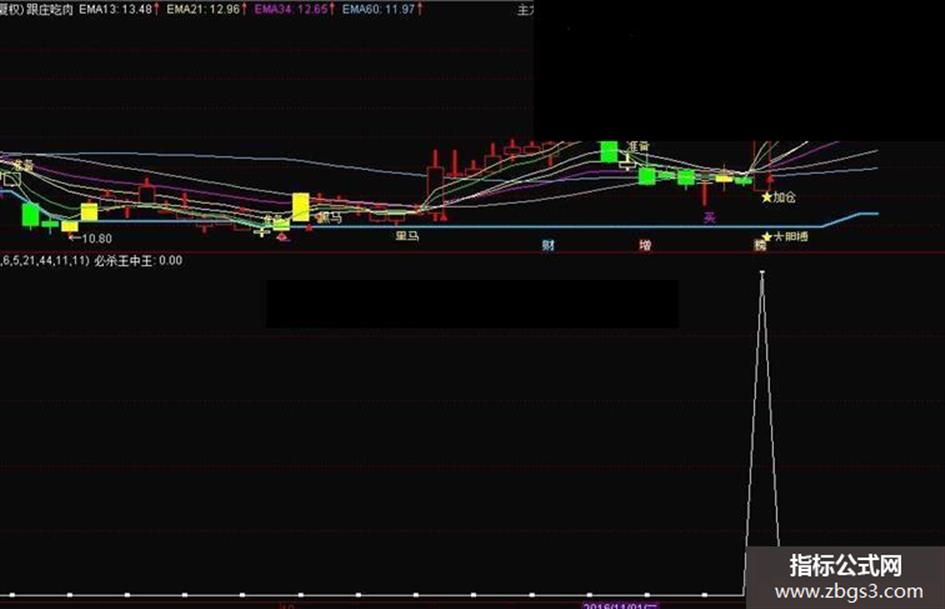Screen dimensions: 945x609
Task: Click the 财 event marker
Action: 548,245
